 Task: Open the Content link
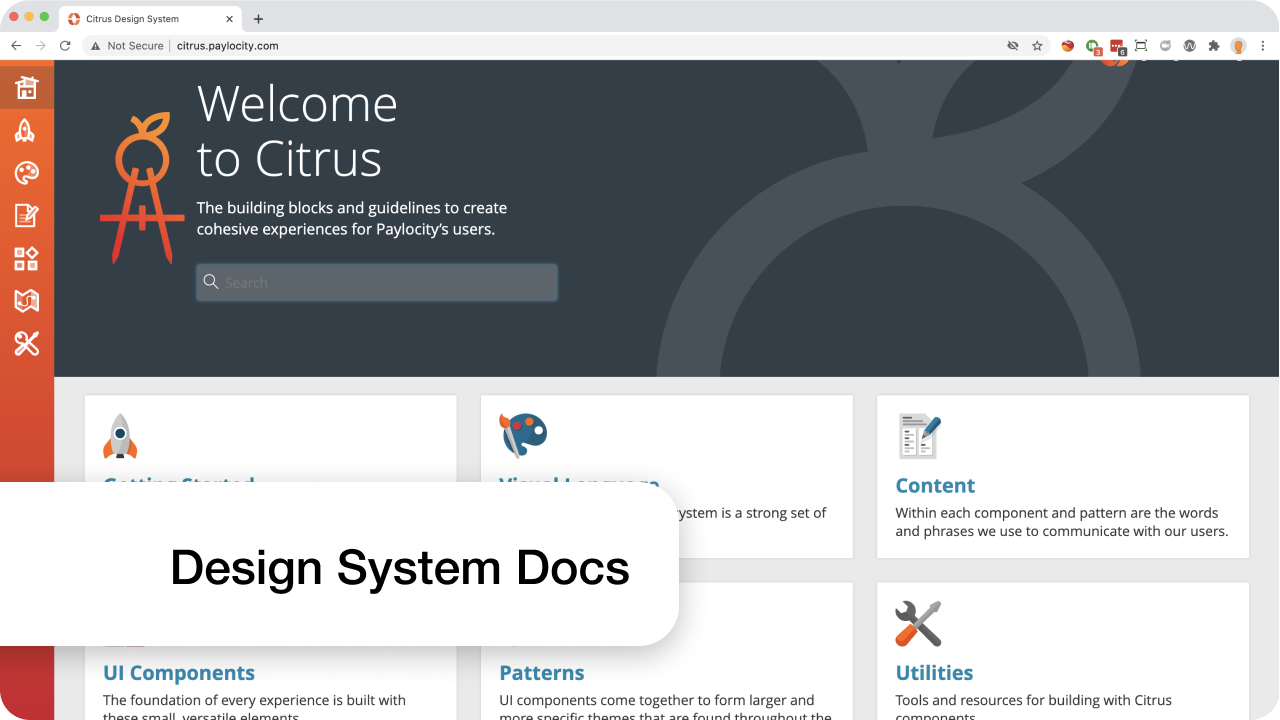pos(935,486)
